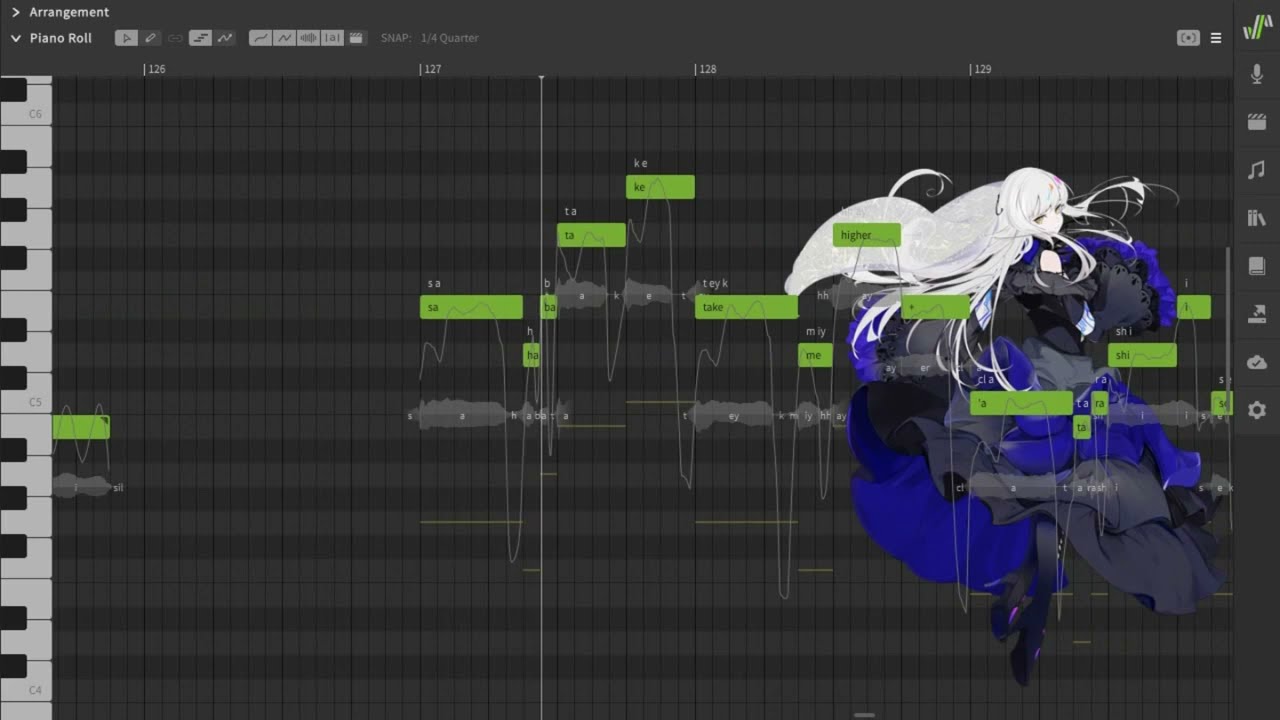Viewport: 1280px width, 720px height.
Task: Select the 'take' note block
Action: [746, 307]
